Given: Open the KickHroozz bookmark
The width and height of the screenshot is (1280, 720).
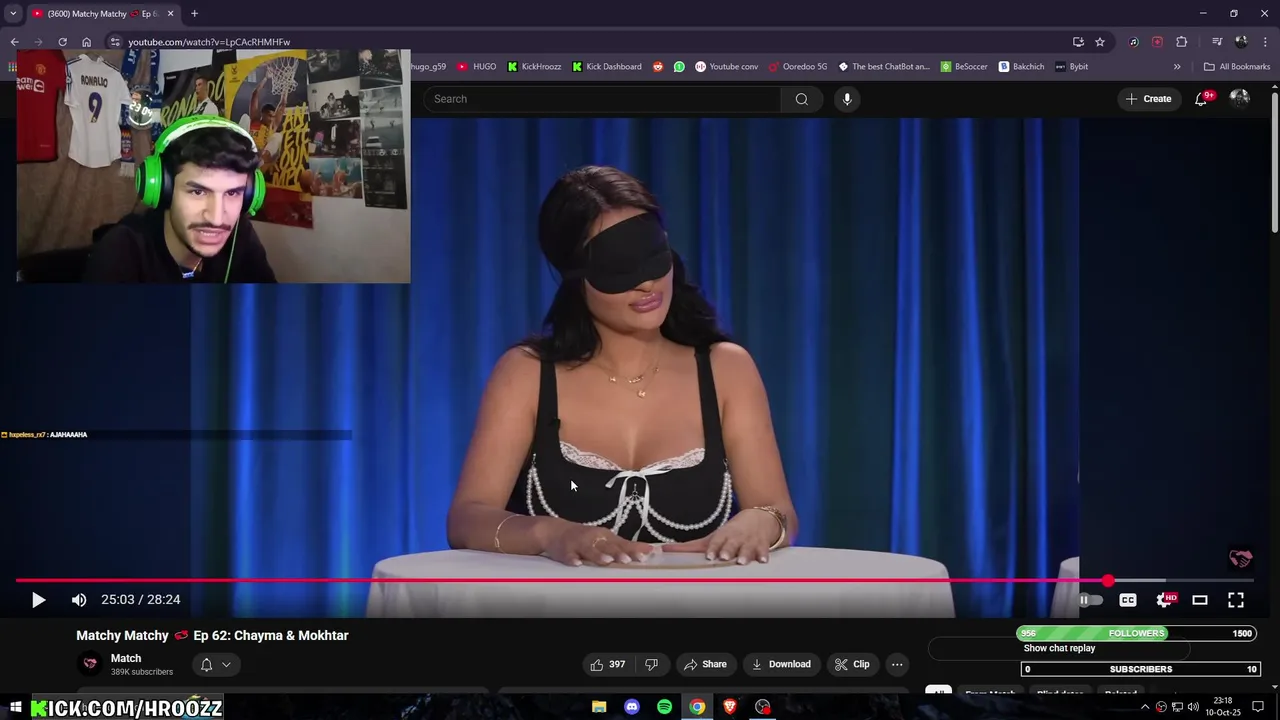Looking at the screenshot, I should (534, 67).
